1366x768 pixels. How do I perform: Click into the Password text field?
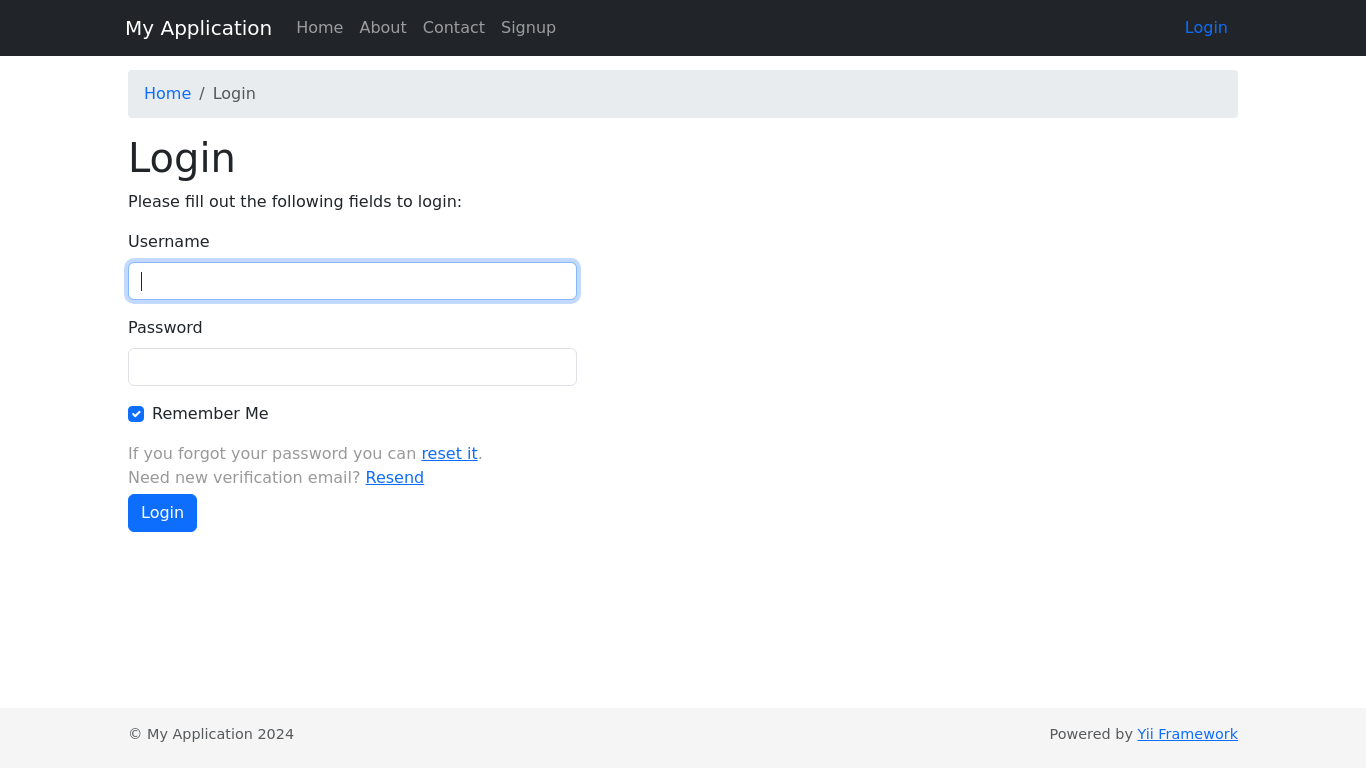point(352,367)
